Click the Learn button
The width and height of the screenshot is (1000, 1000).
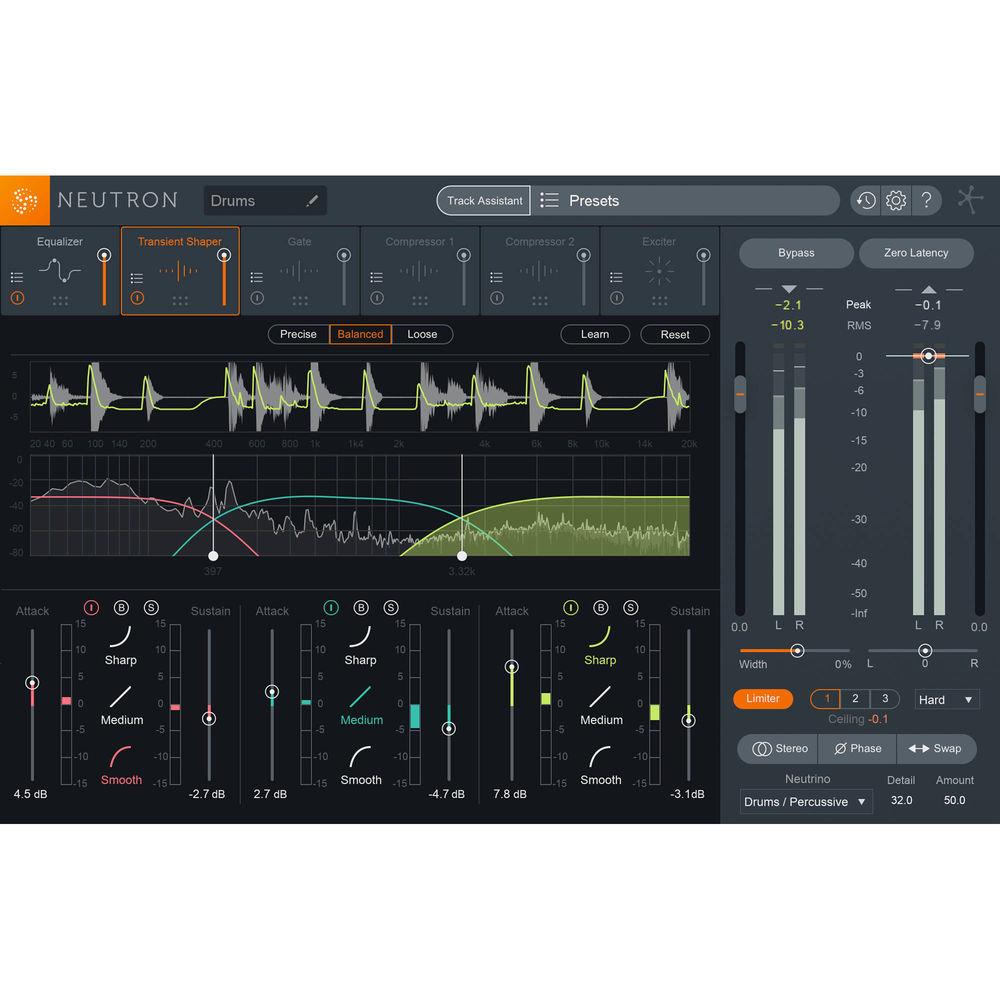click(x=595, y=334)
